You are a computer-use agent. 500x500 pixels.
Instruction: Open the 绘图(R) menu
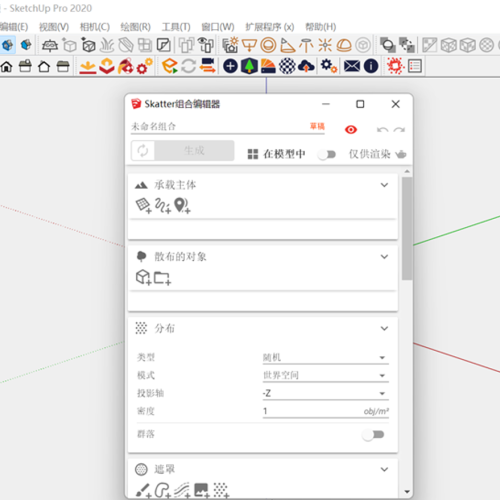(136, 27)
